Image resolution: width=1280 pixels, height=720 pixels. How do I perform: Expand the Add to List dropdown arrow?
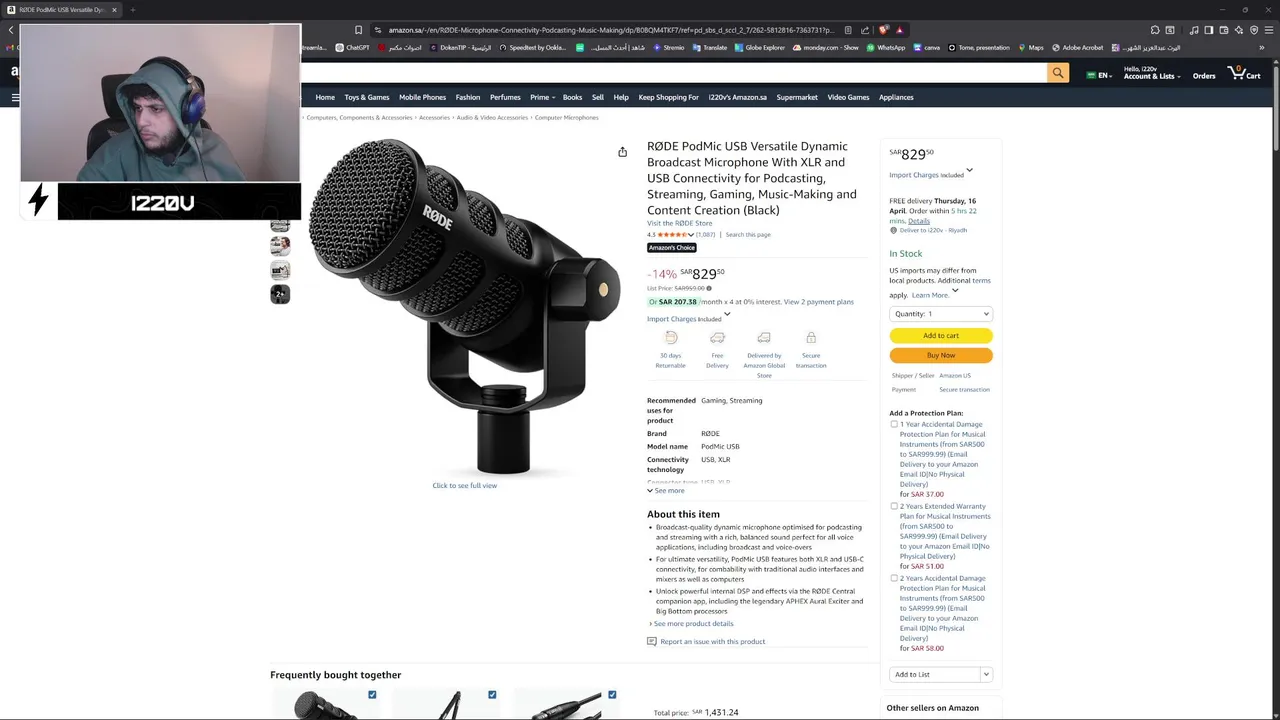point(986,674)
